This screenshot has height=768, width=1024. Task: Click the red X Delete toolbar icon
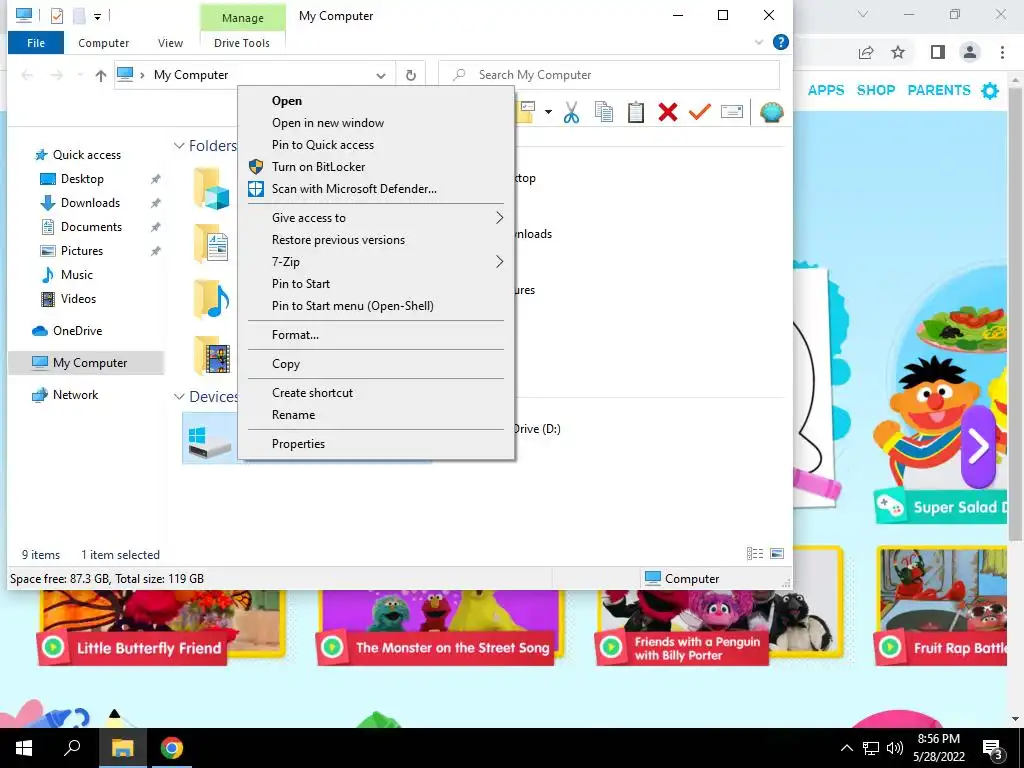click(667, 112)
